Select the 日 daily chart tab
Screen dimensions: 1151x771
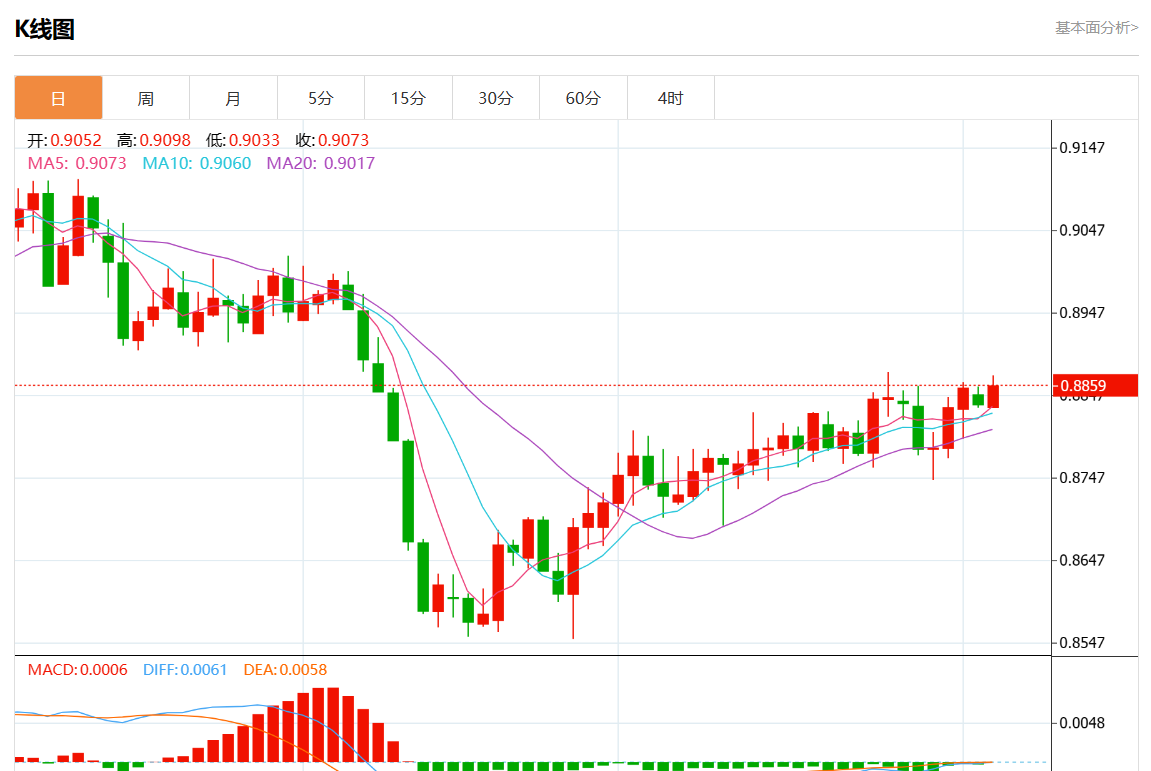[59, 98]
